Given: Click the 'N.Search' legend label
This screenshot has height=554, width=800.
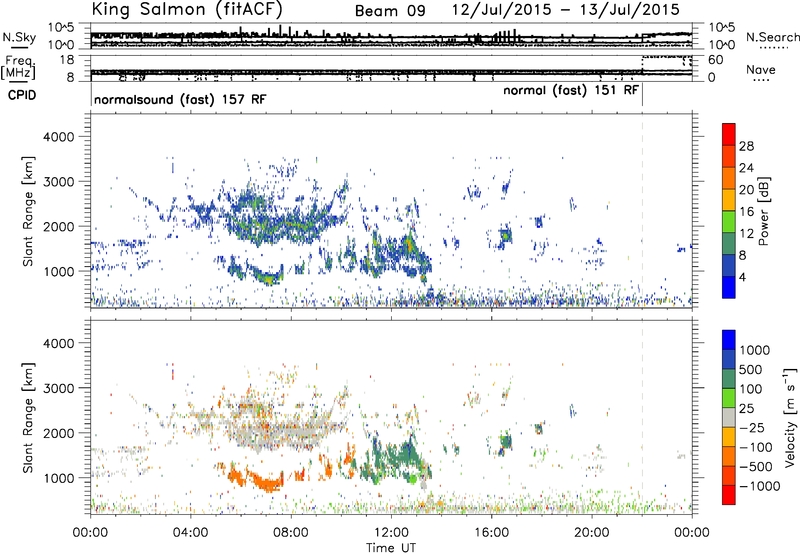Looking at the screenshot, I should pos(772,37).
